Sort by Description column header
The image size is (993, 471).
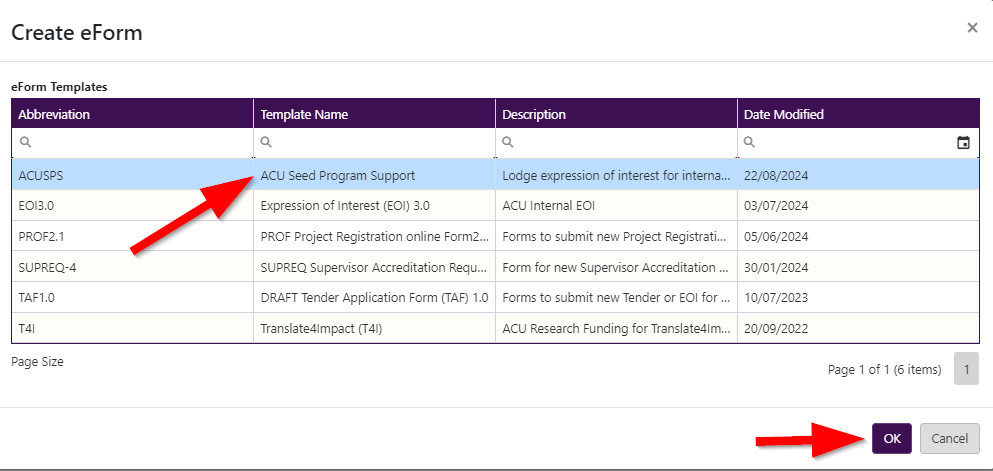point(534,114)
